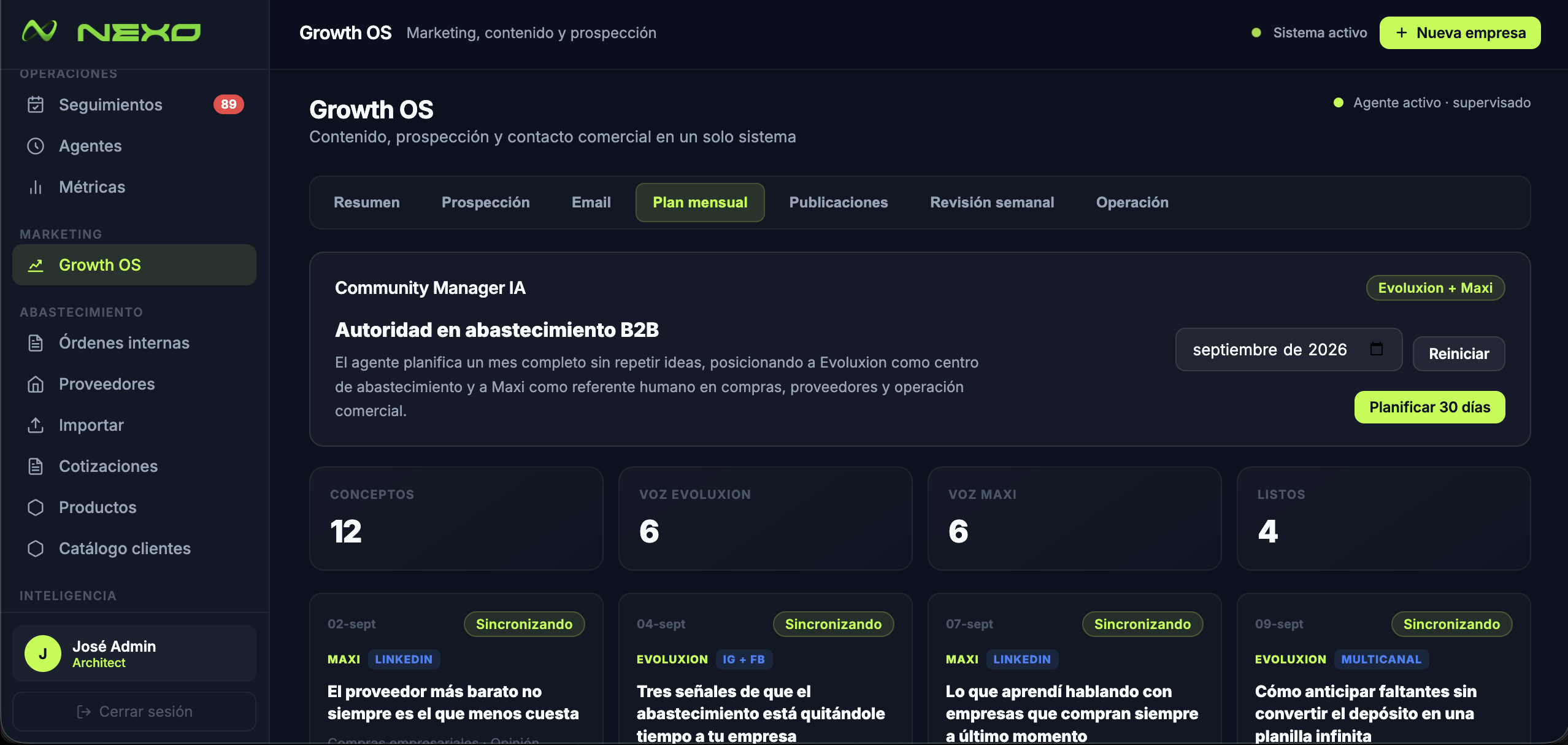
Task: Click Sincronizando badge on 04-sept card
Action: pyautogui.click(x=834, y=624)
